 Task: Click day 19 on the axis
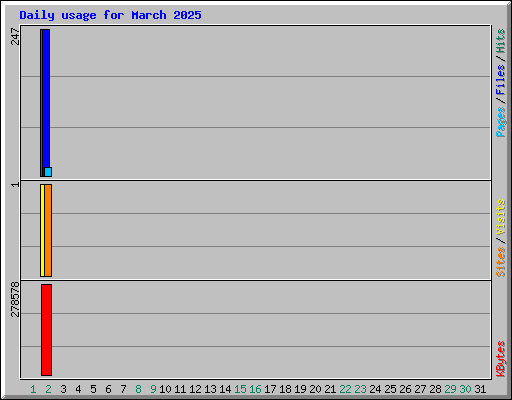click(x=300, y=389)
